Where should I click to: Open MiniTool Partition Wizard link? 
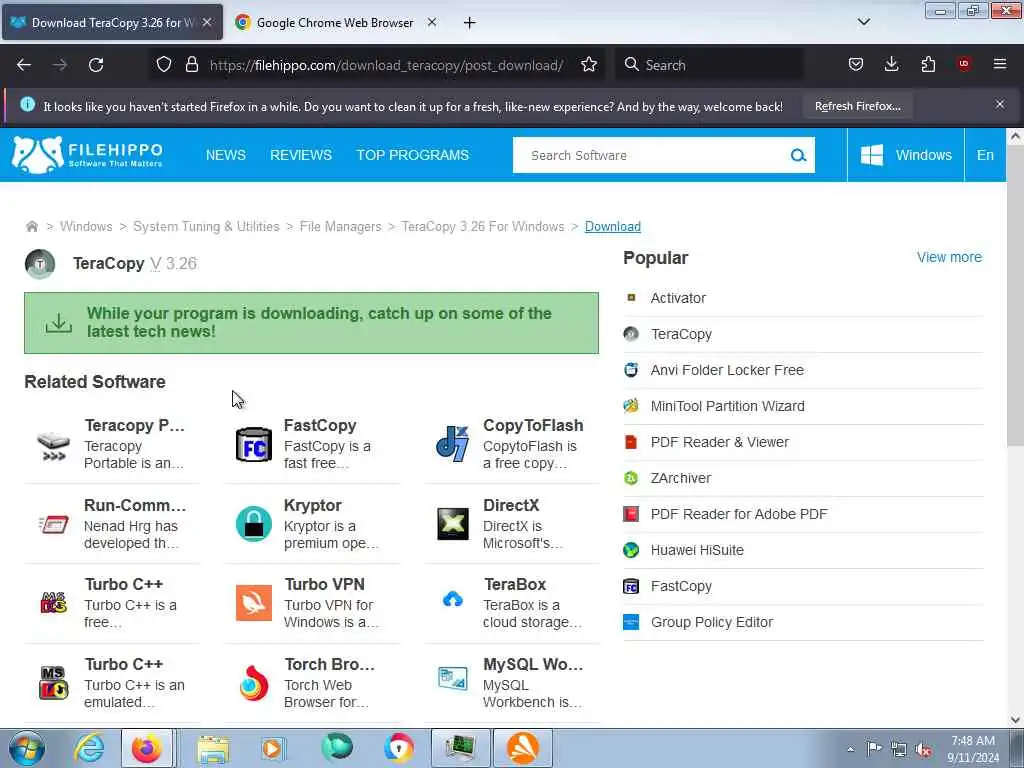[728, 406]
